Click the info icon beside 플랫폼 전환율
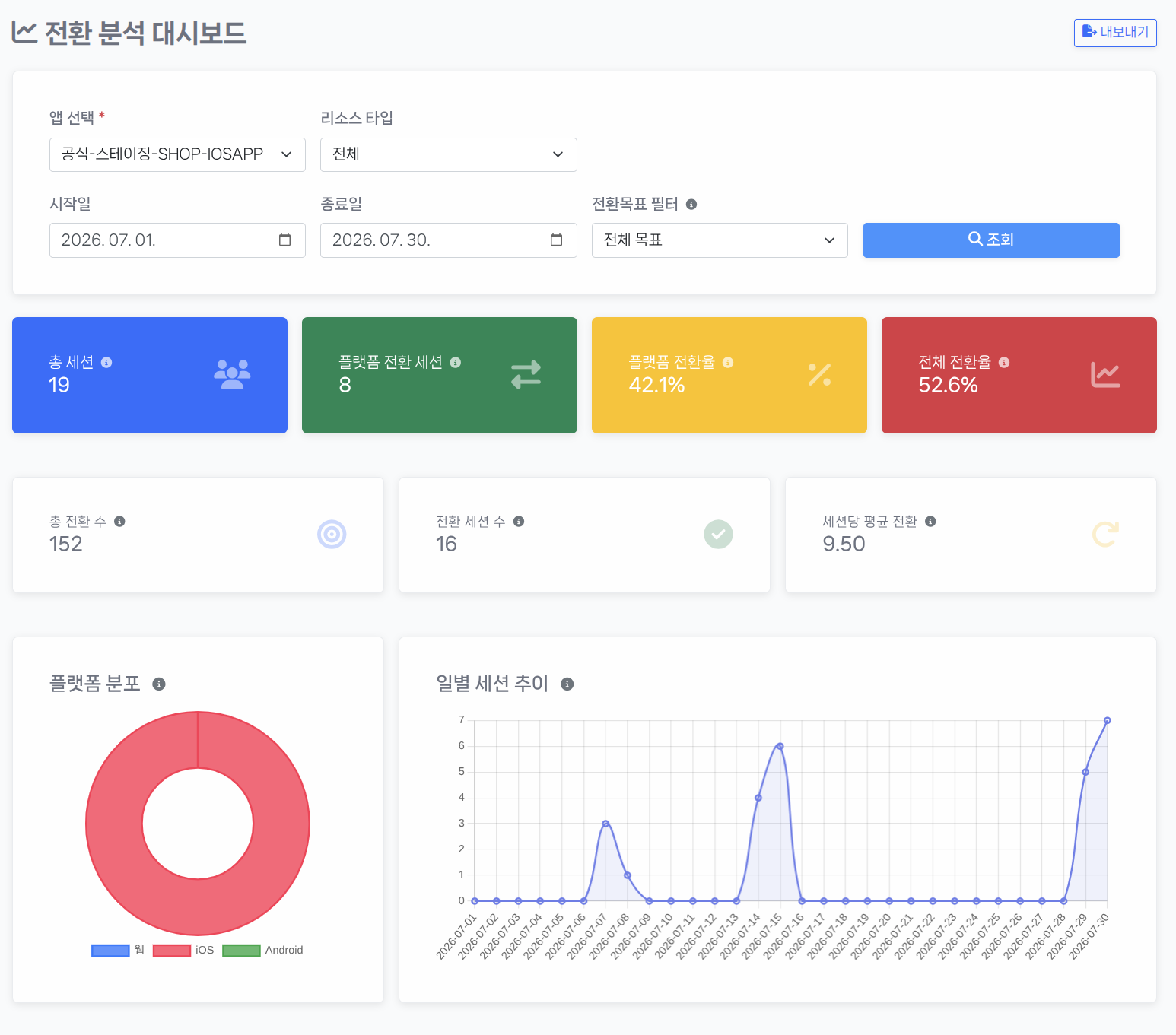 coord(728,363)
